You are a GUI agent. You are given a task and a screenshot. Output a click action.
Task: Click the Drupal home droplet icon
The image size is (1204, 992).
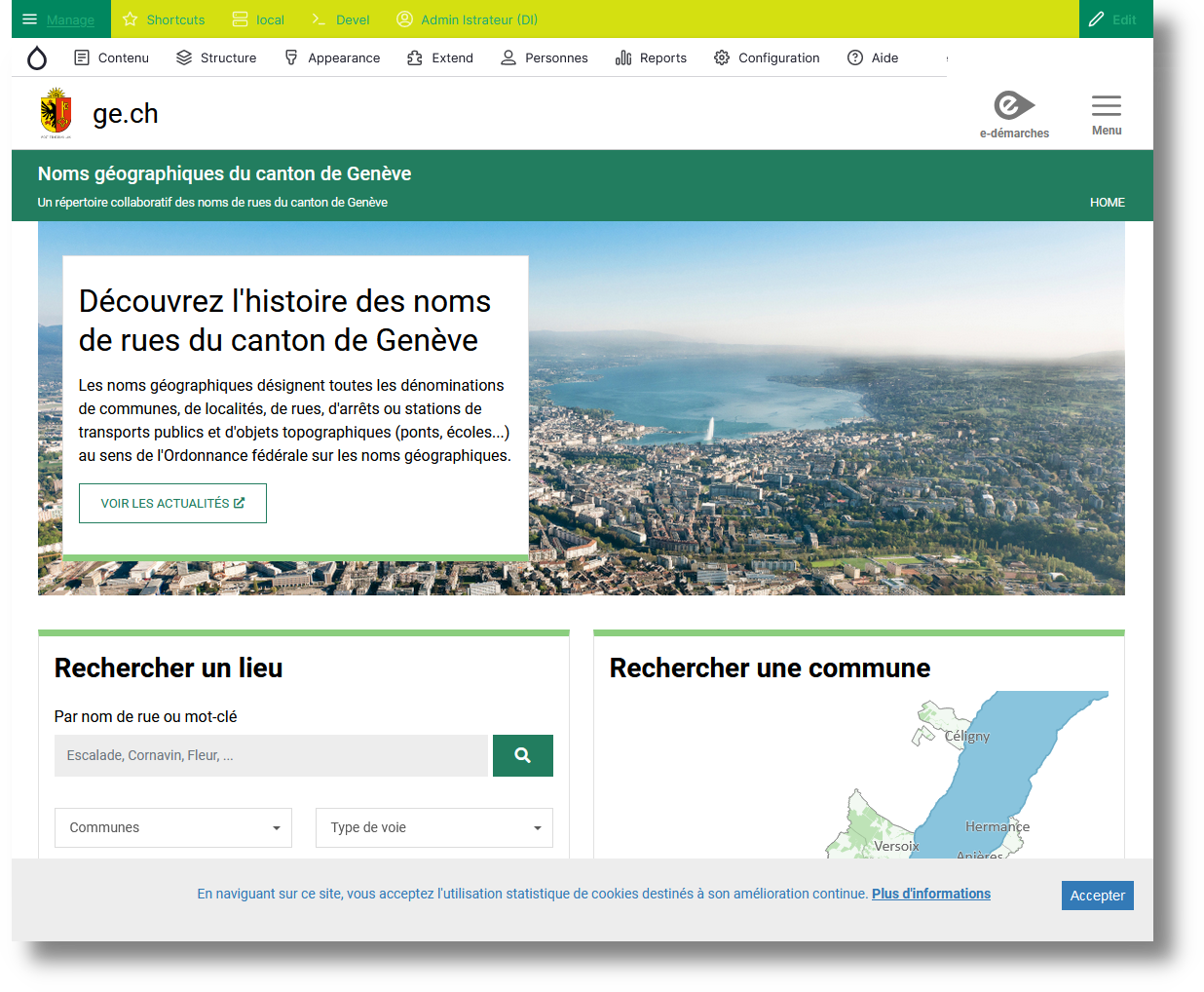click(37, 57)
